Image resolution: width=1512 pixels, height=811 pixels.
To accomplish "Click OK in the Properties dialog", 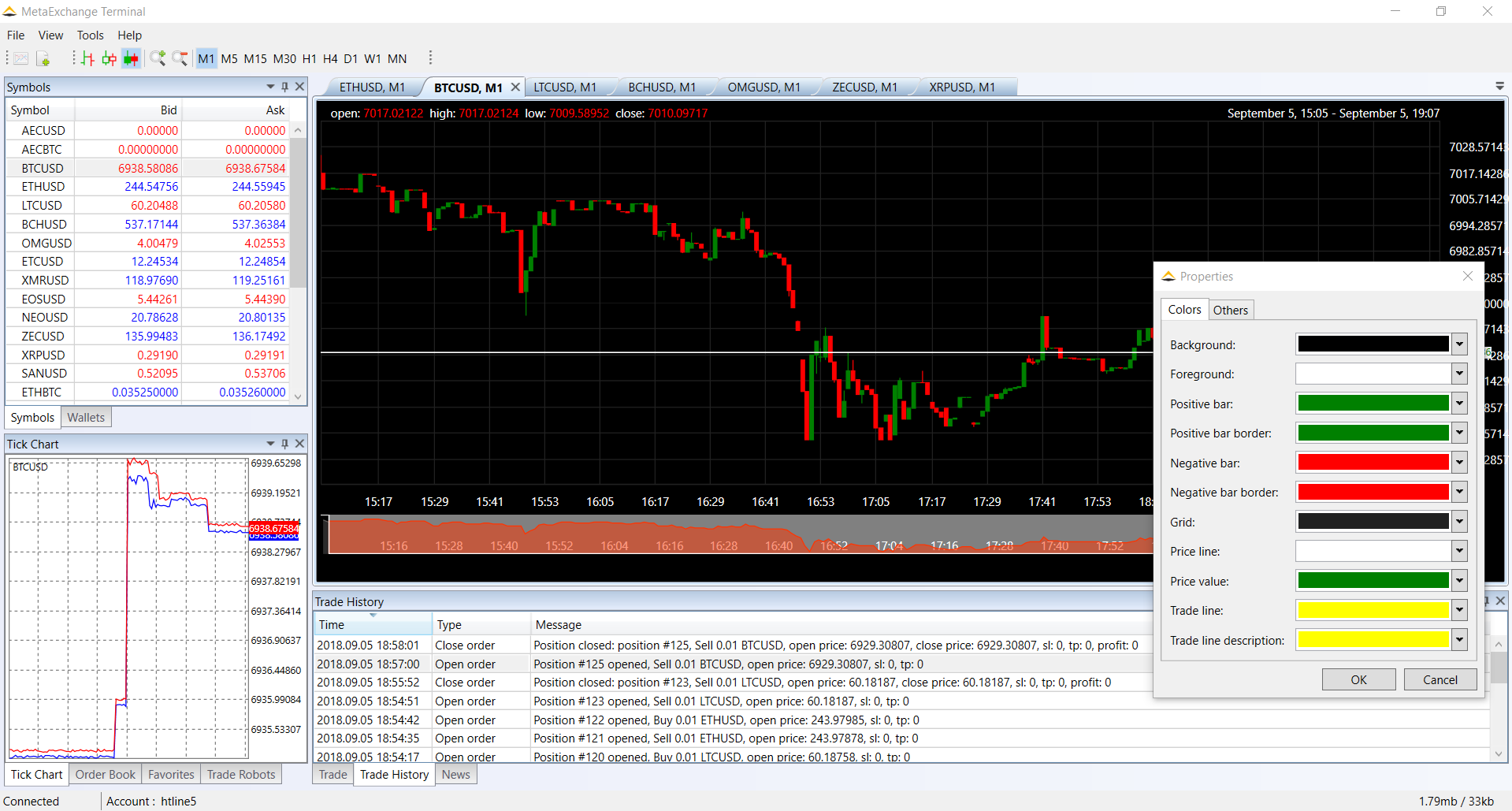I will click(x=1358, y=679).
